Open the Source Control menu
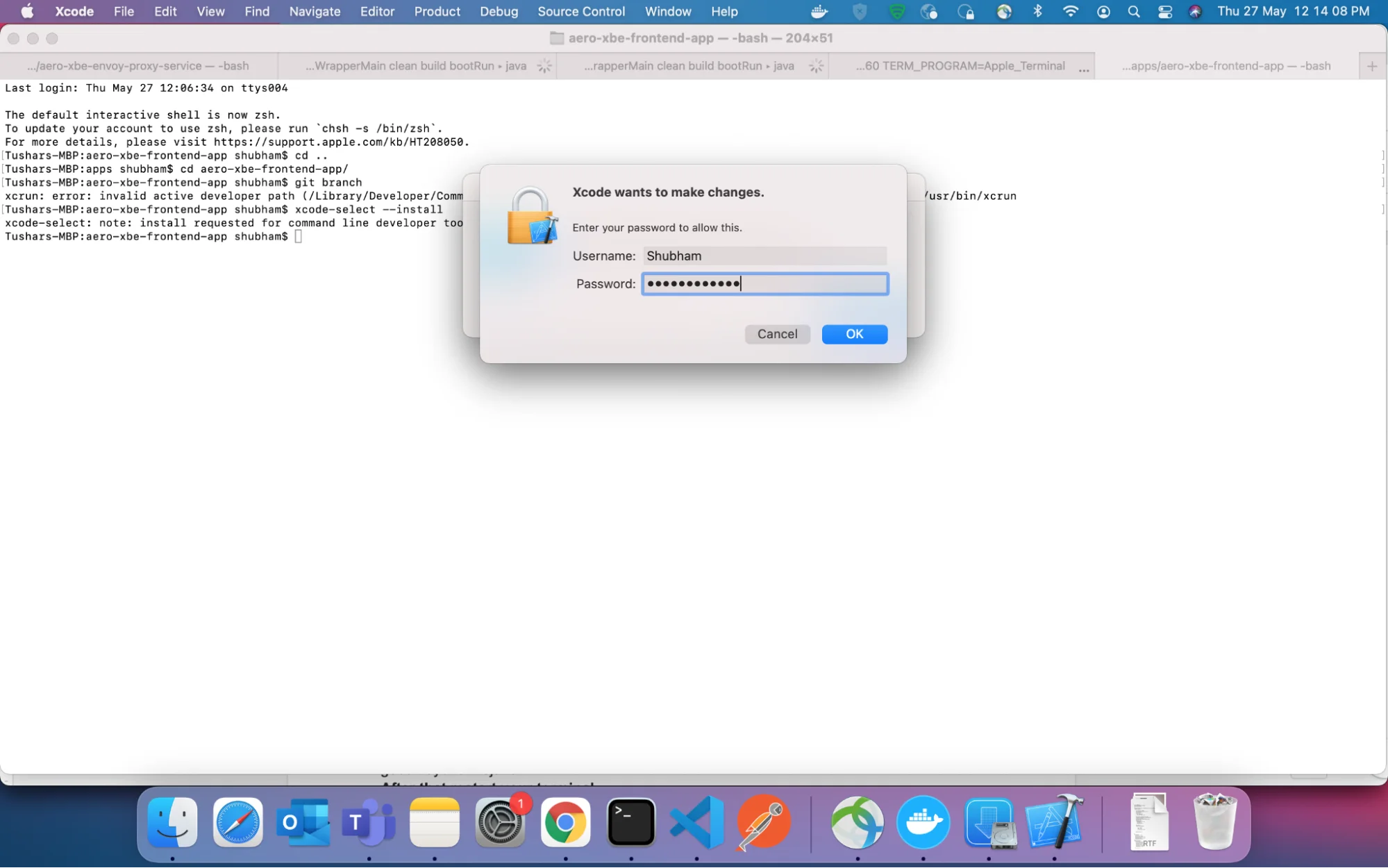The image size is (1388, 868). (x=580, y=11)
